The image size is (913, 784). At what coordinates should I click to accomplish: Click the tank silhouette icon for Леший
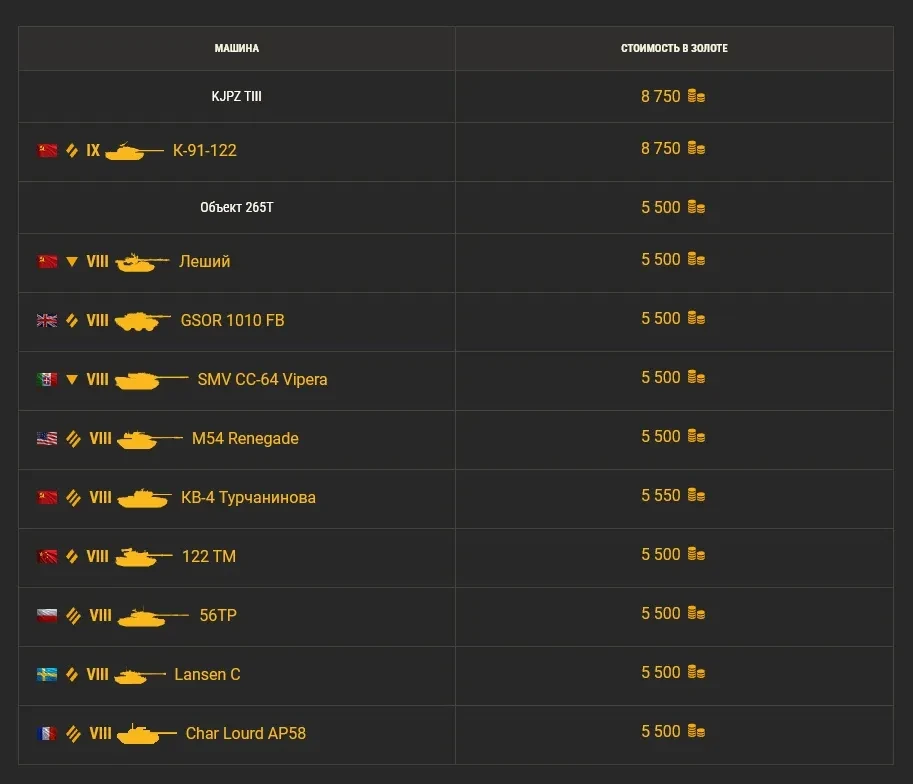[142, 263]
